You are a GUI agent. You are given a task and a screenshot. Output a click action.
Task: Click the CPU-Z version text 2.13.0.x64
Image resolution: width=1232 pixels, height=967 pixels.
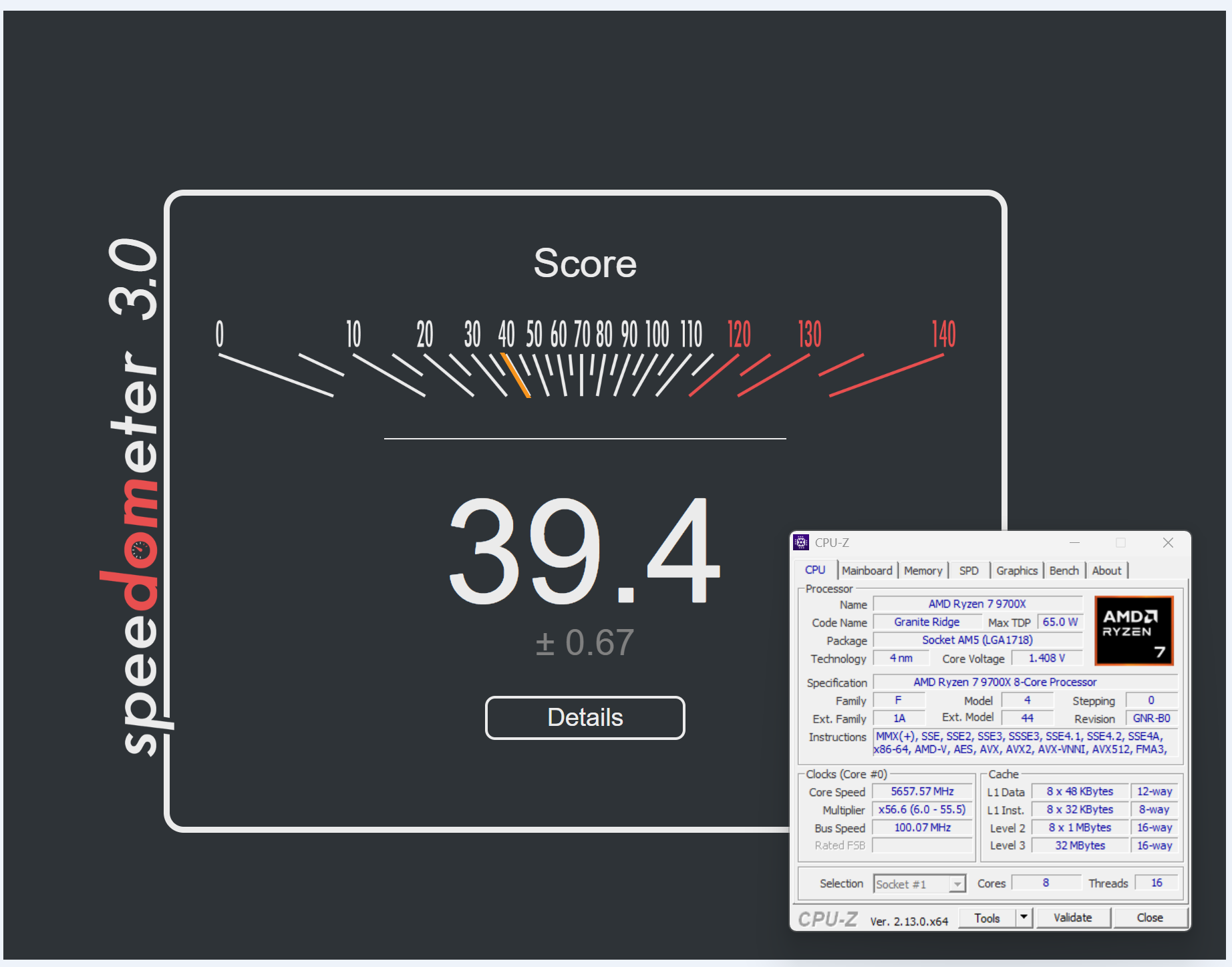[x=909, y=922]
